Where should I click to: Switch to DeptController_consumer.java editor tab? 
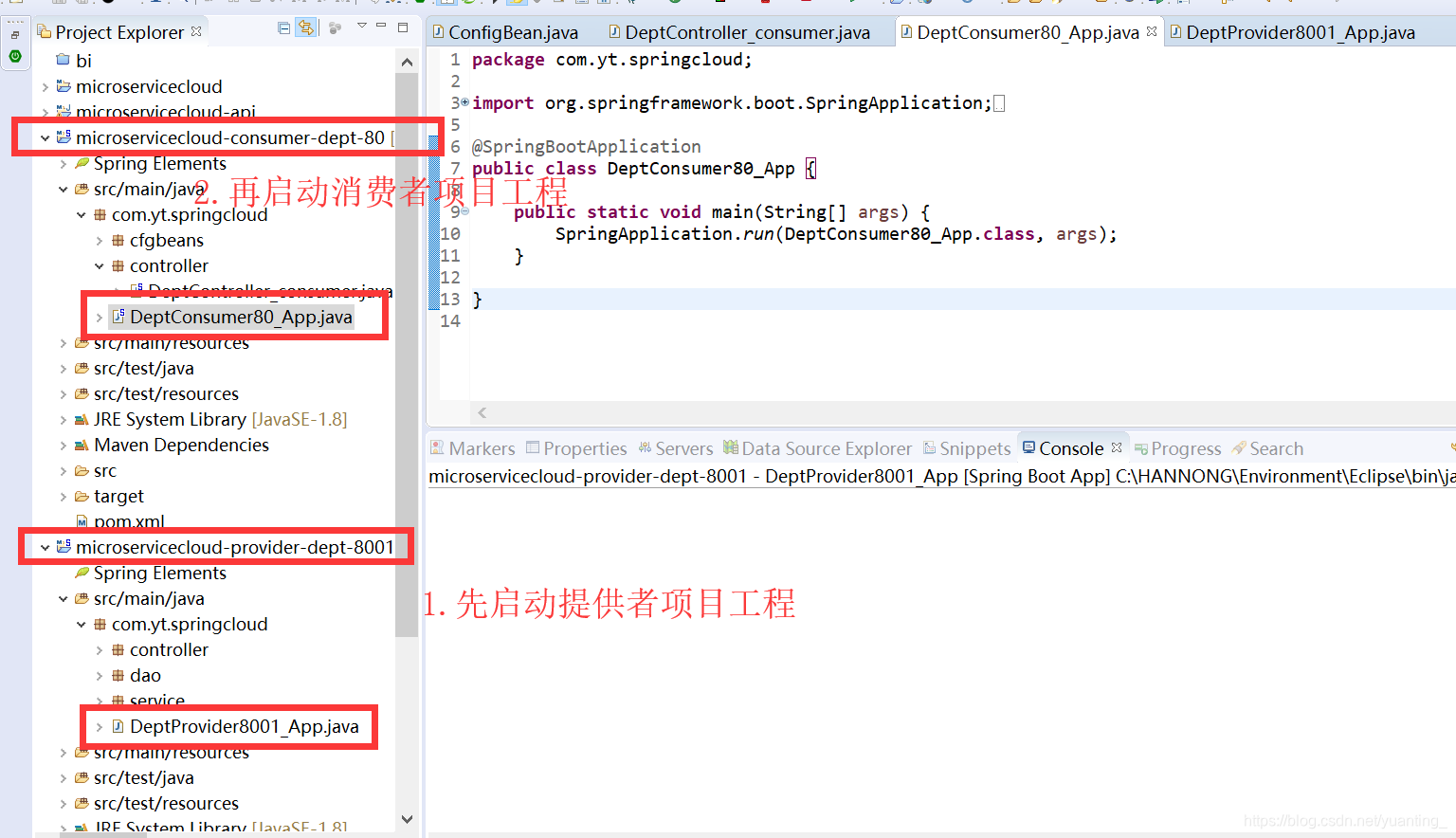(x=747, y=32)
